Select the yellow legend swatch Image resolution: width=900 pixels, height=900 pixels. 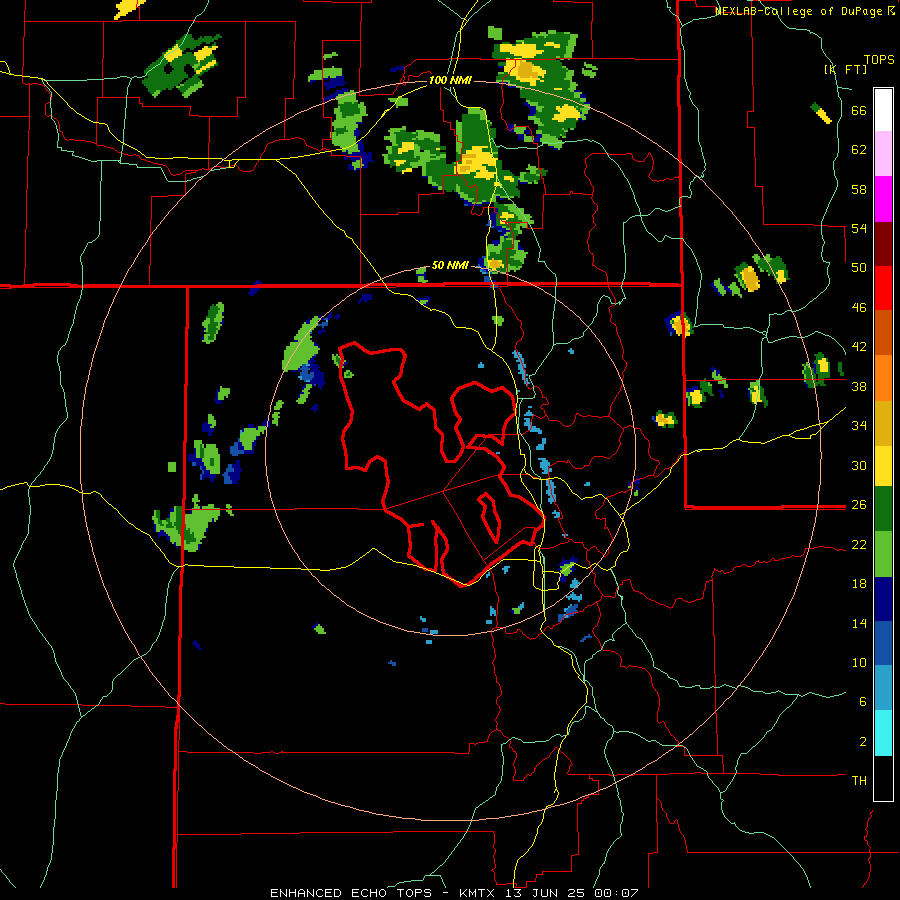click(x=883, y=465)
